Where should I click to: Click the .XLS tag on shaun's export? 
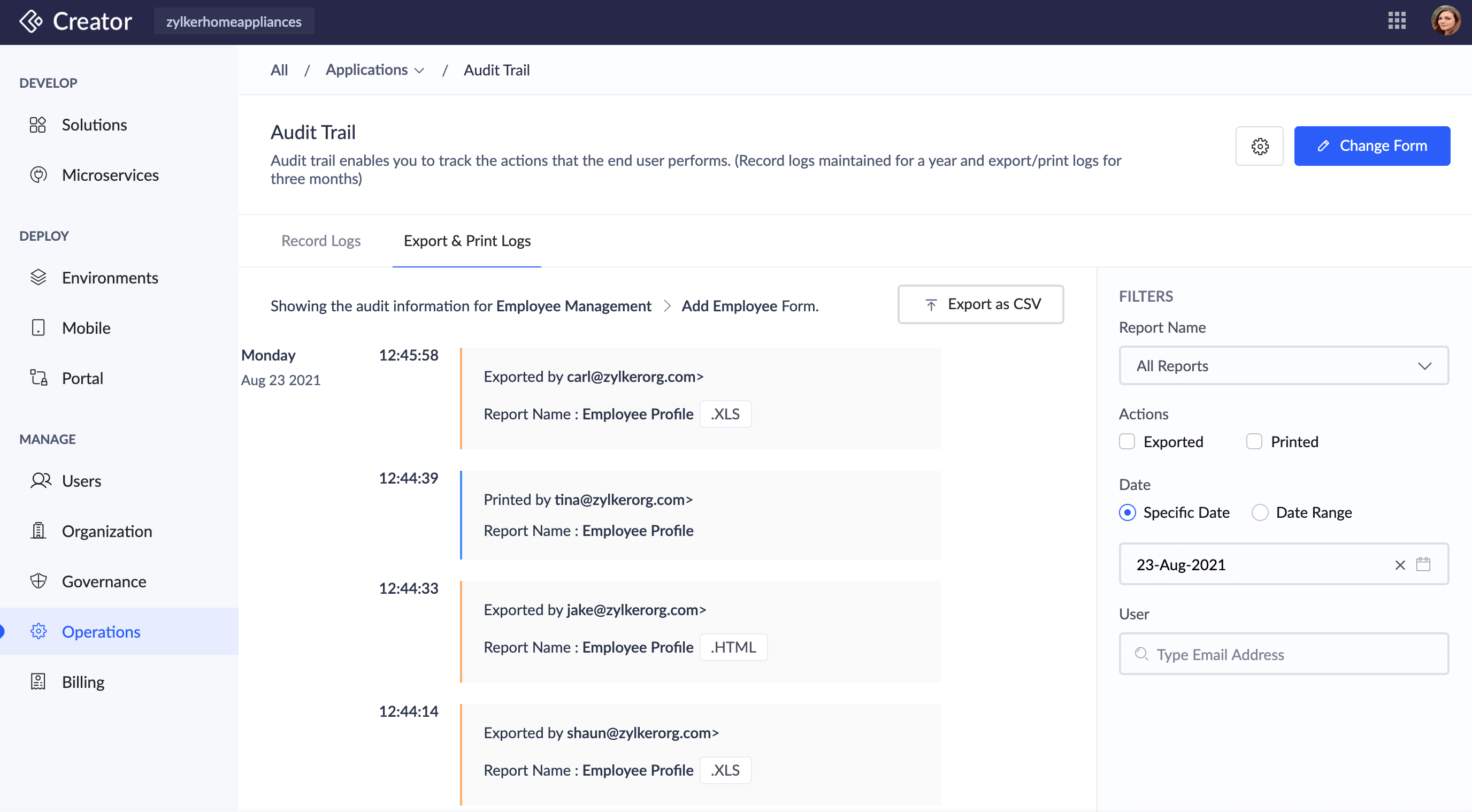pos(725,770)
